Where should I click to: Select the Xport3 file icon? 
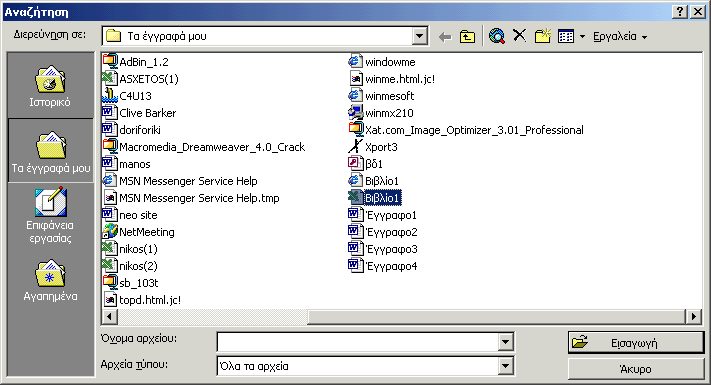click(356, 146)
